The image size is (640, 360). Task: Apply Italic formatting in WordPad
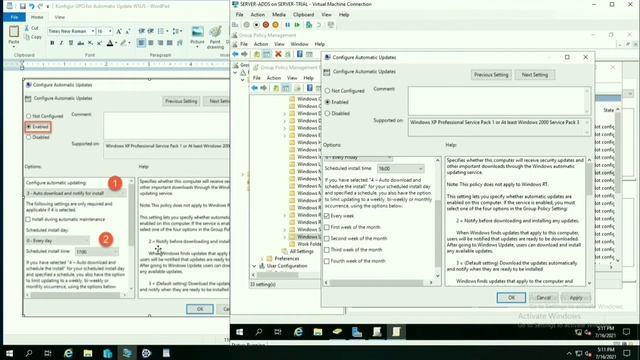61,43
